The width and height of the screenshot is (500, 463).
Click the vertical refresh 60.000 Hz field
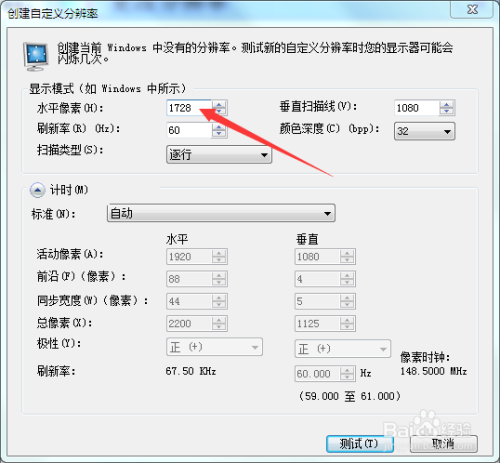coord(318,374)
